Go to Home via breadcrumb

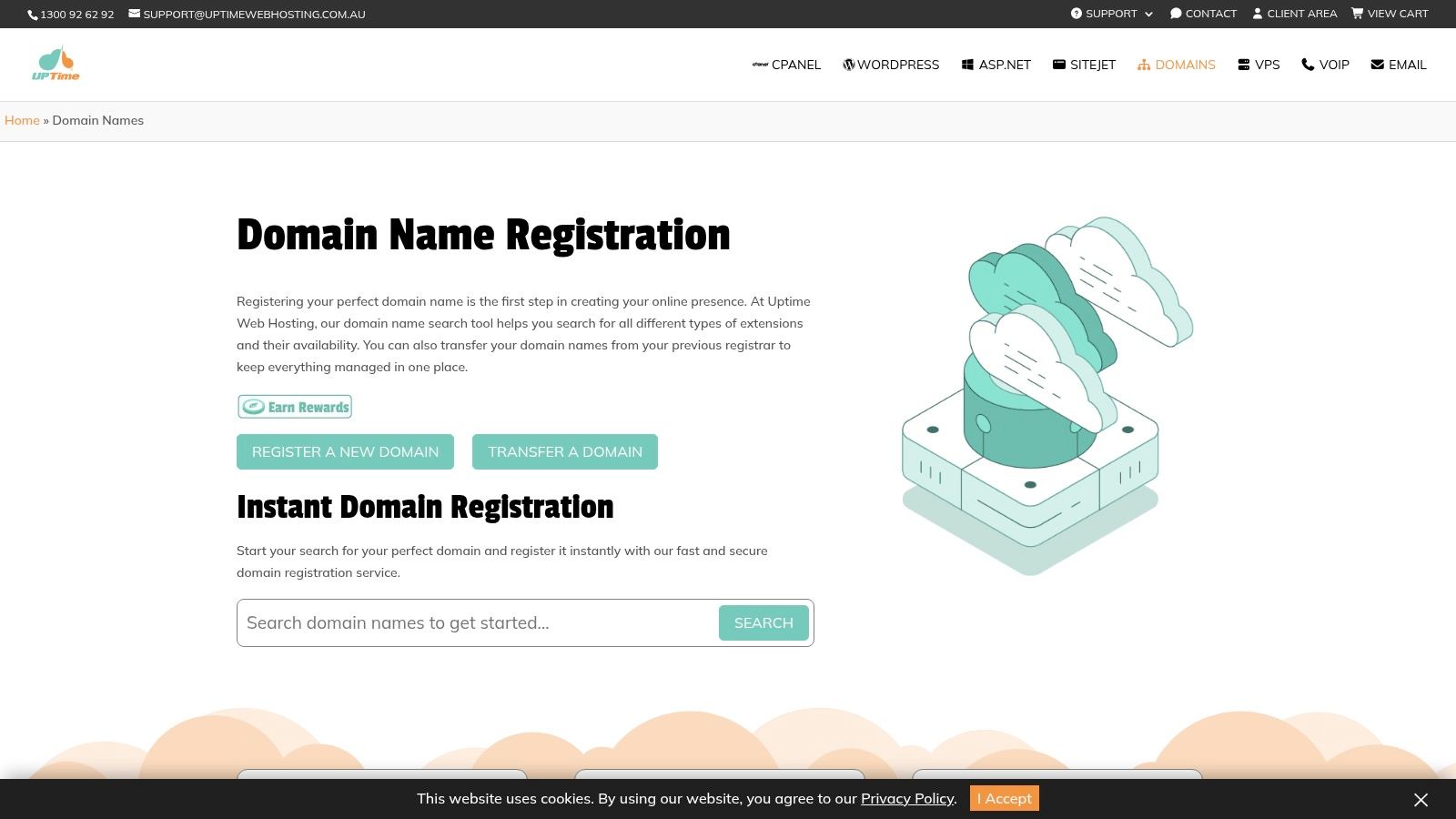coord(22,120)
